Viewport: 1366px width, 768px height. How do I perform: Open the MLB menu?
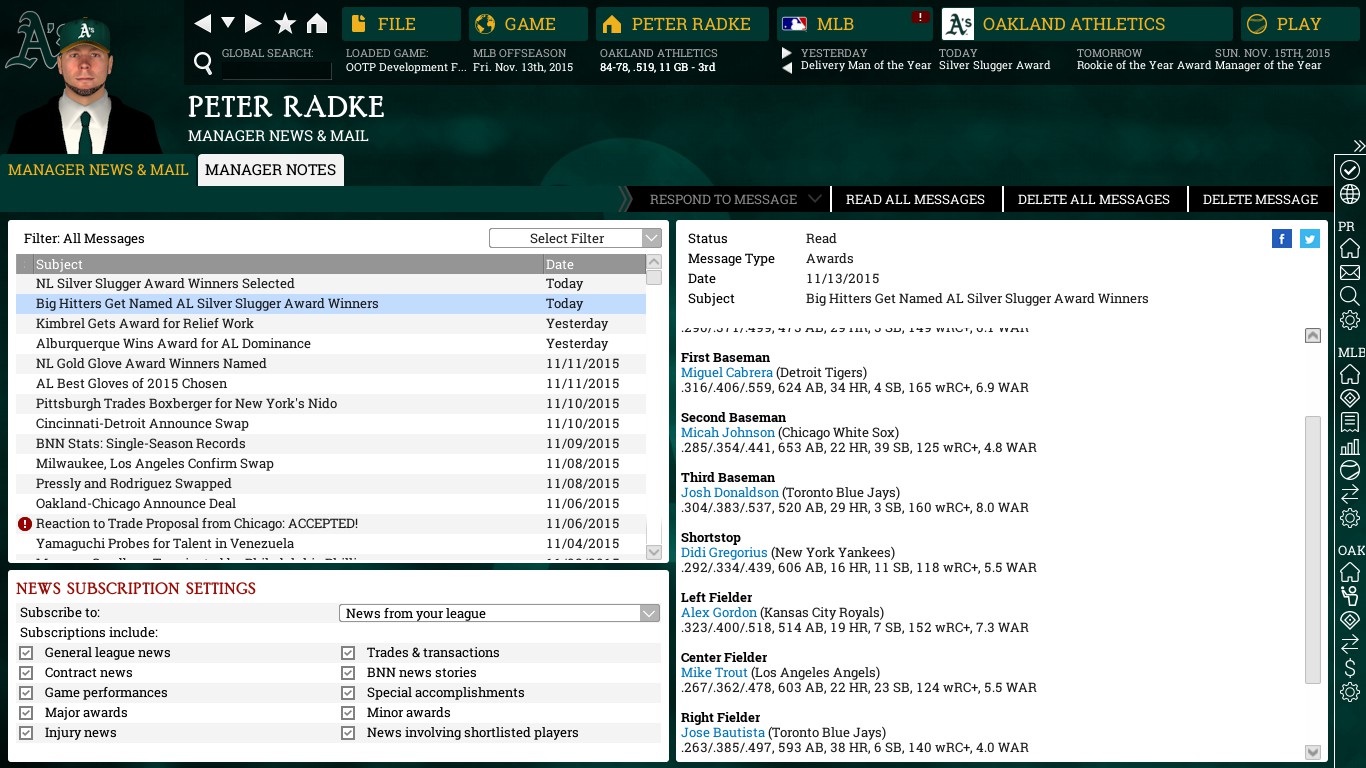click(x=854, y=24)
